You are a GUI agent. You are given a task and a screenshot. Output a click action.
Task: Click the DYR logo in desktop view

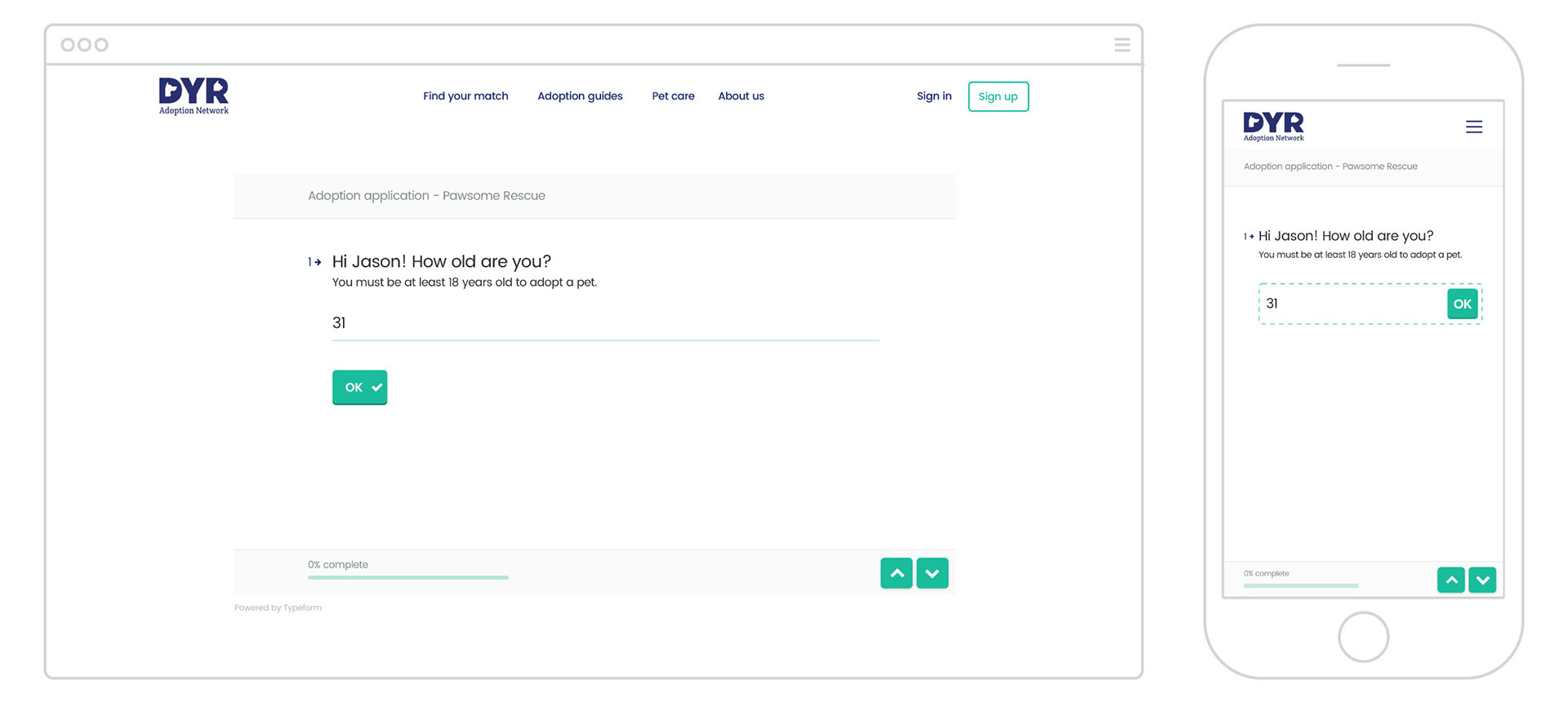(194, 96)
